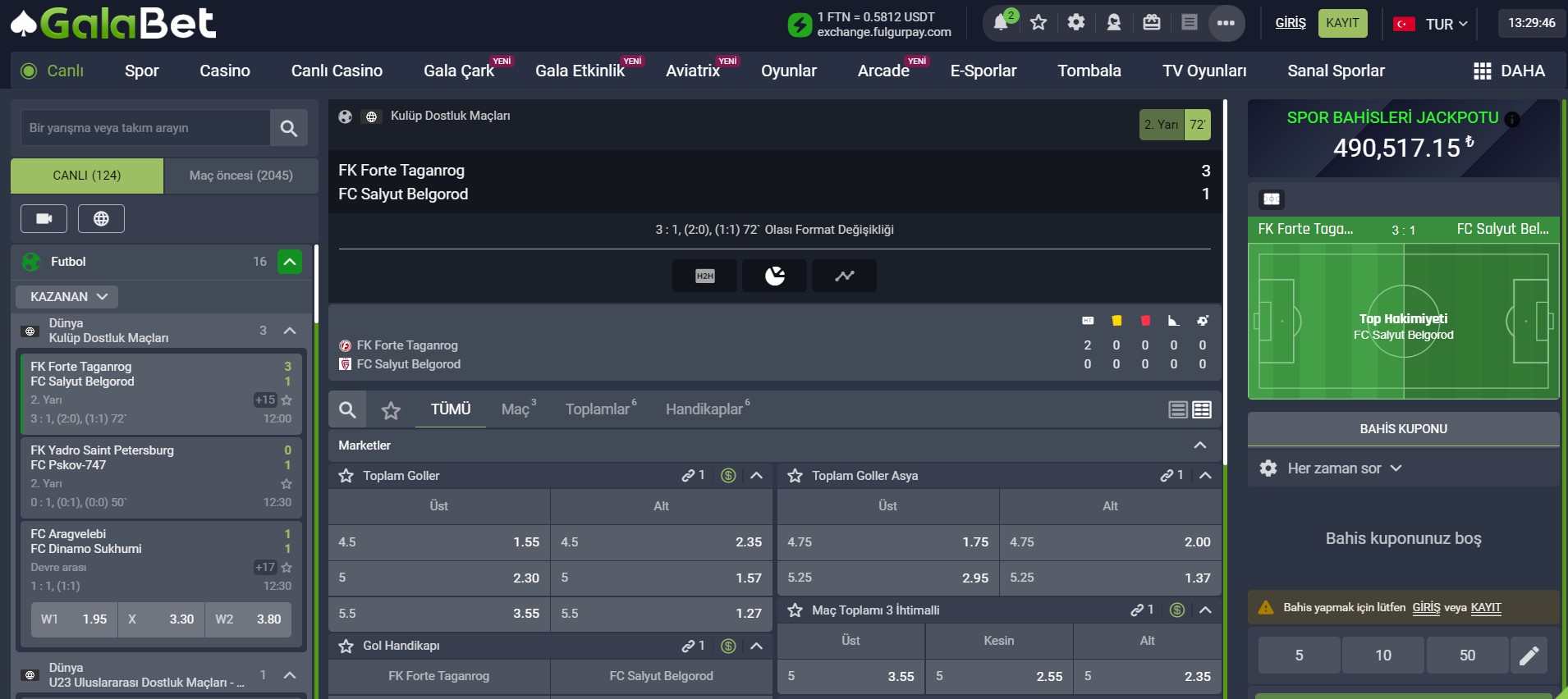Favorite the Maç Toplamı 3 İhtimalli market

[x=795, y=610]
